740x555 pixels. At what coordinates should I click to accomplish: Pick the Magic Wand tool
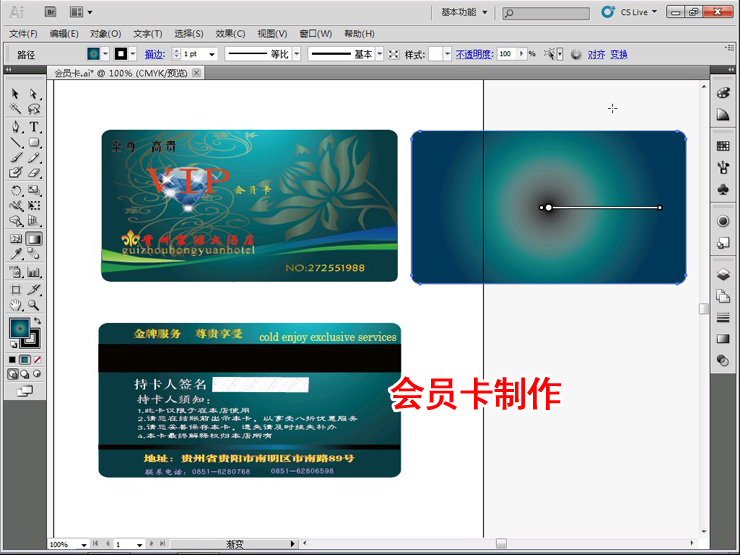[16, 110]
